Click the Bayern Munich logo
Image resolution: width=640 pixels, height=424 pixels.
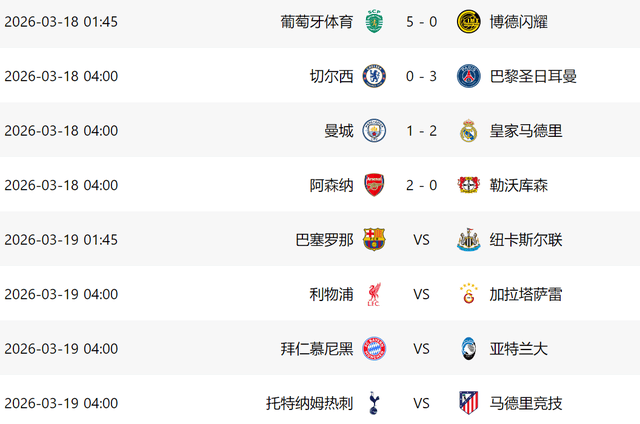coord(374,349)
